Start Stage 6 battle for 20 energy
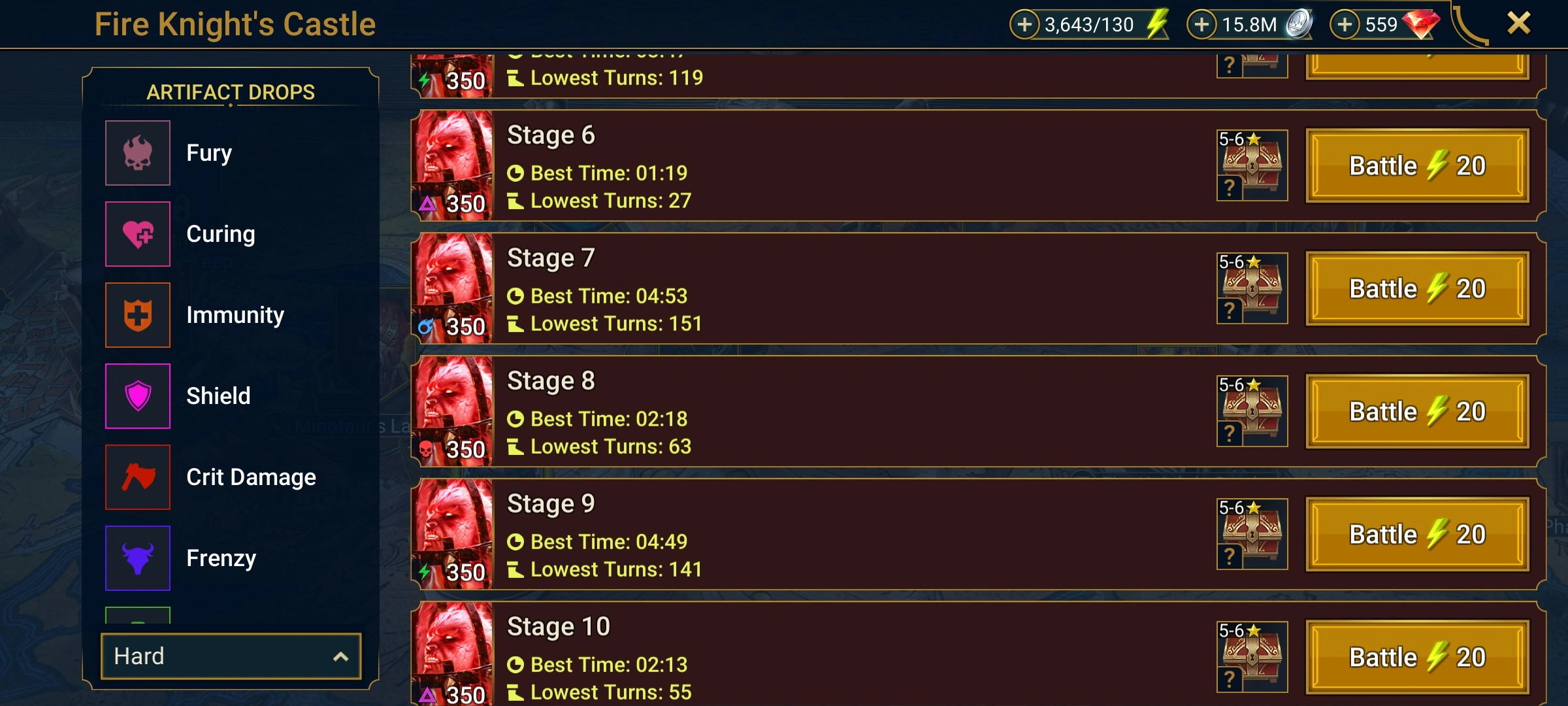The width and height of the screenshot is (1568, 706). coord(1418,166)
